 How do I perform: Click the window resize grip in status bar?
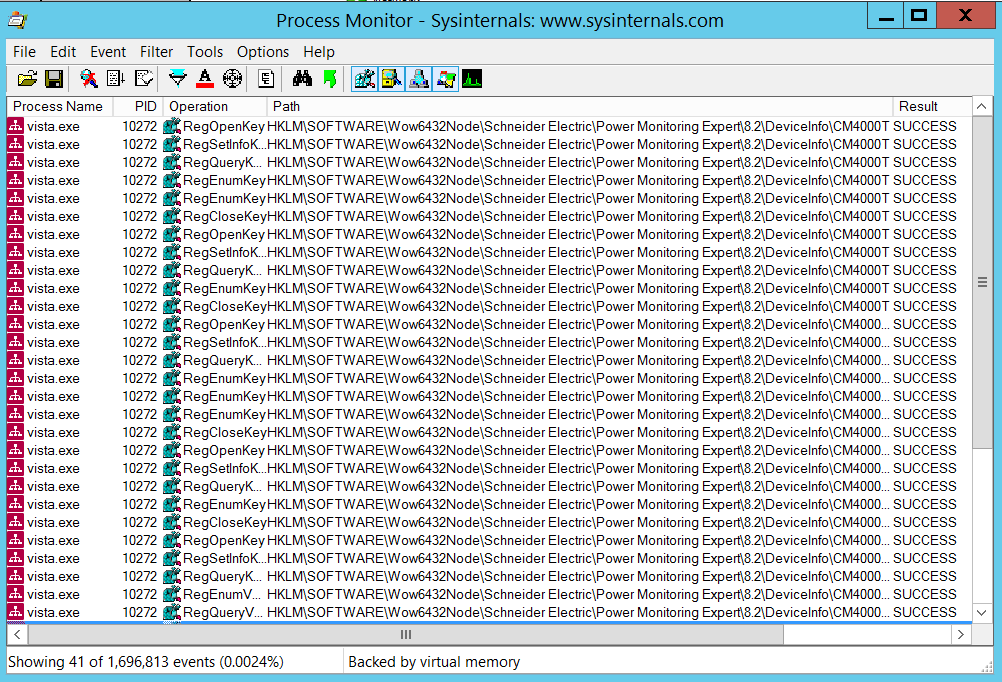pyautogui.click(x=987, y=667)
